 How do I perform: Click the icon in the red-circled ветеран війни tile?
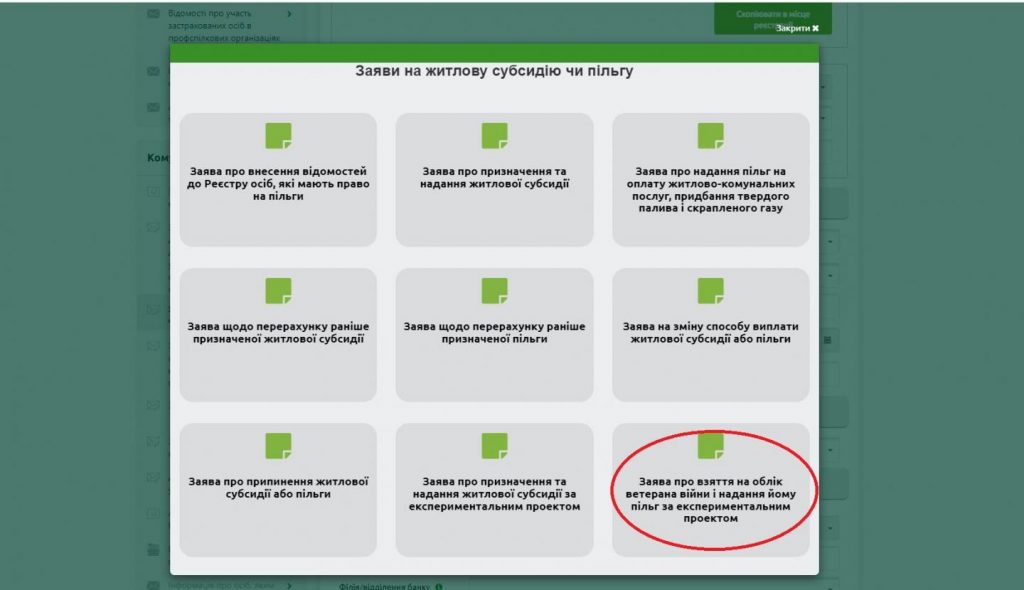click(x=710, y=445)
